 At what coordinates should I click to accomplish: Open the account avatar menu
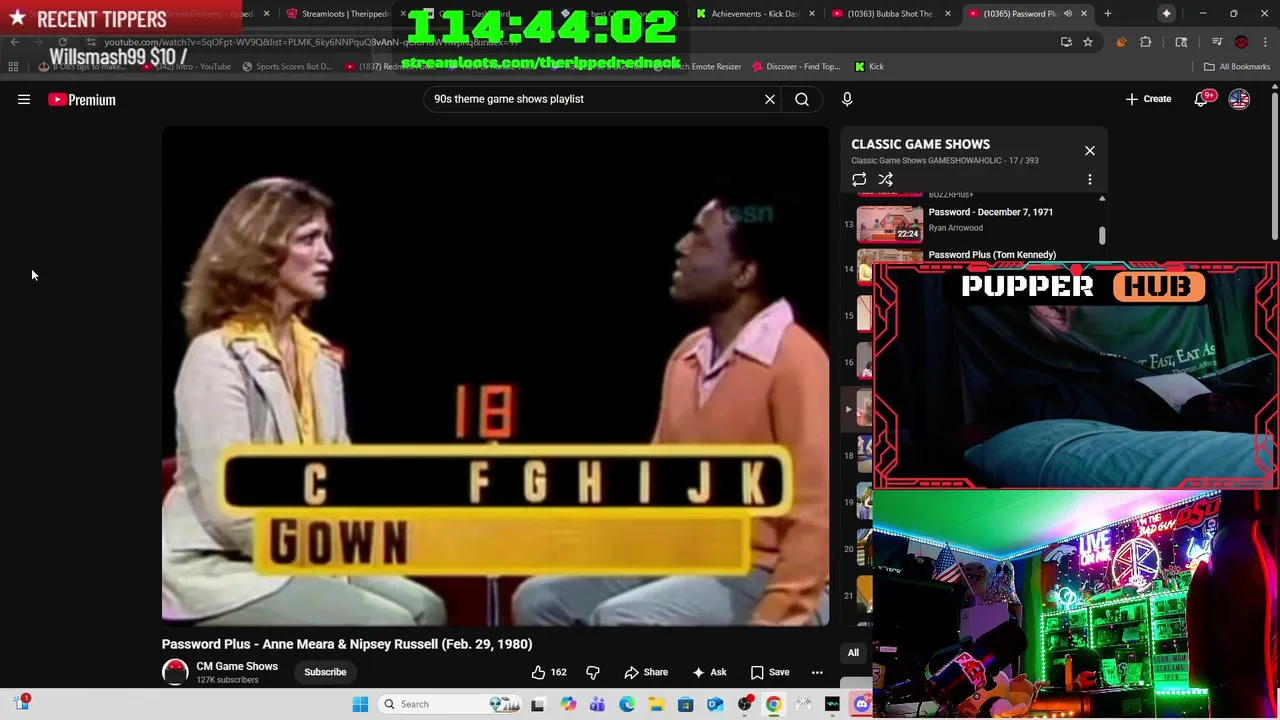click(x=1239, y=99)
